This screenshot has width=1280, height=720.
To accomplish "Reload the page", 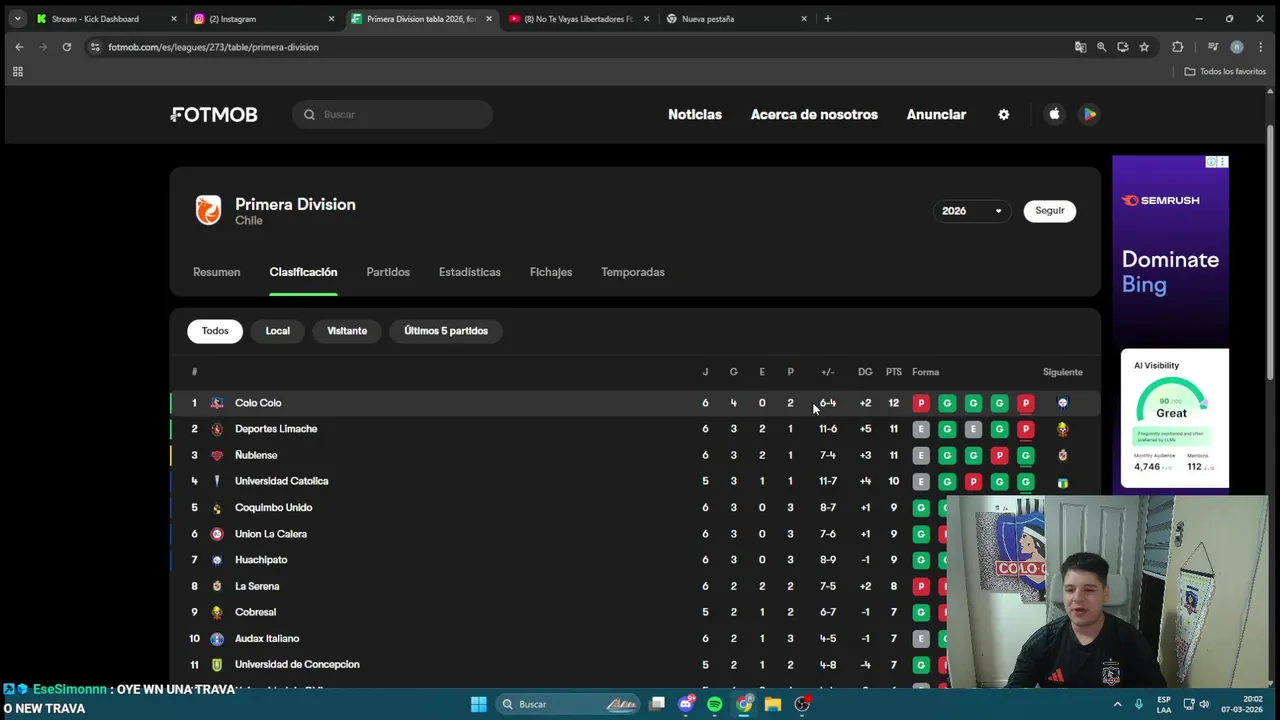I will (67, 47).
